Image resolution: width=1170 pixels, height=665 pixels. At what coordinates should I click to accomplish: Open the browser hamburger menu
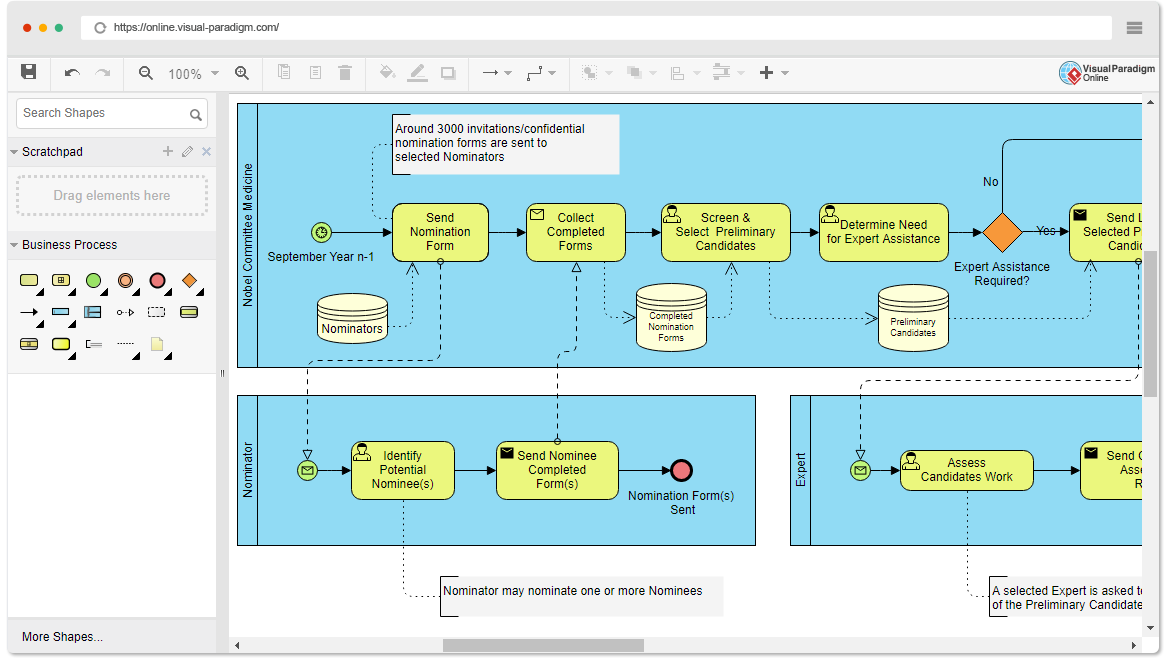click(1134, 27)
